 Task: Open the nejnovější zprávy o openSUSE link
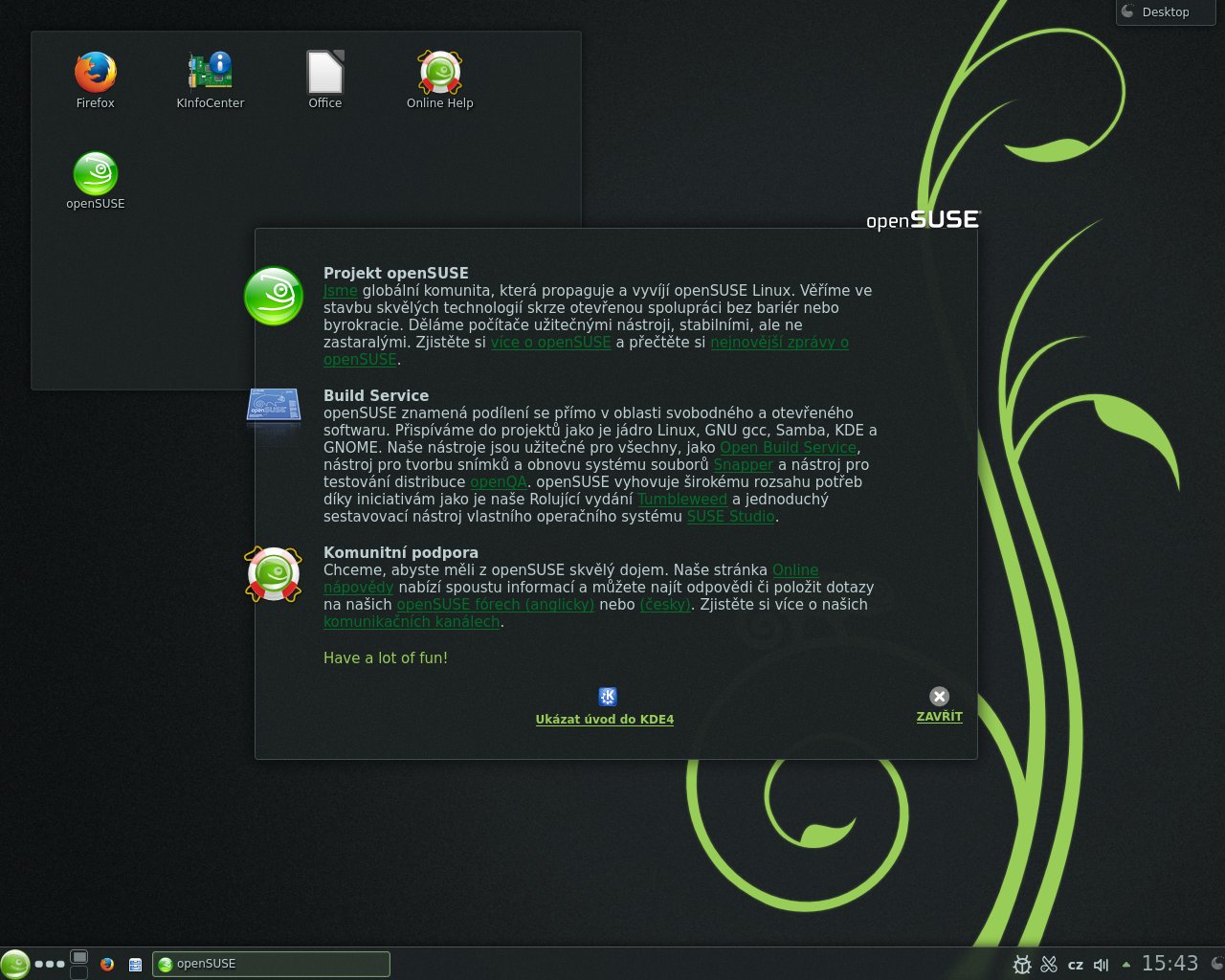pyautogui.click(x=779, y=343)
